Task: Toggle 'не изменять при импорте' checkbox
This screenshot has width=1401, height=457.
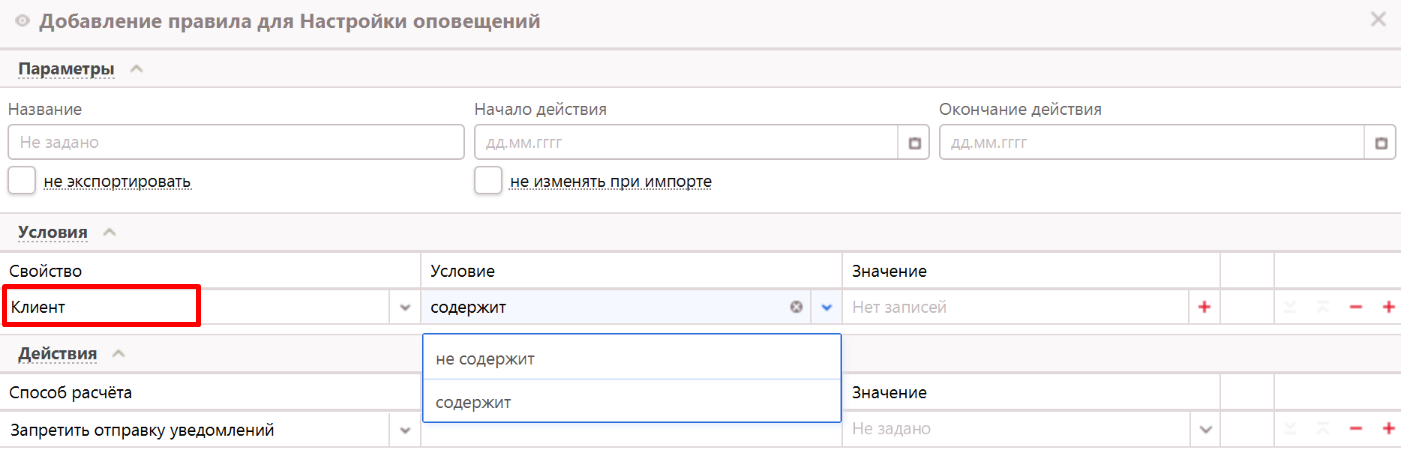Action: click(x=488, y=181)
